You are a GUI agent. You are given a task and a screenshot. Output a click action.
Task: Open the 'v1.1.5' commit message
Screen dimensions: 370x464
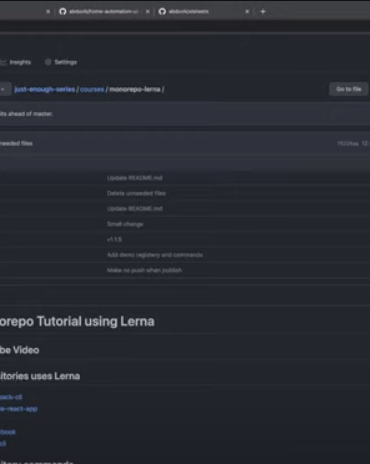coord(114,240)
